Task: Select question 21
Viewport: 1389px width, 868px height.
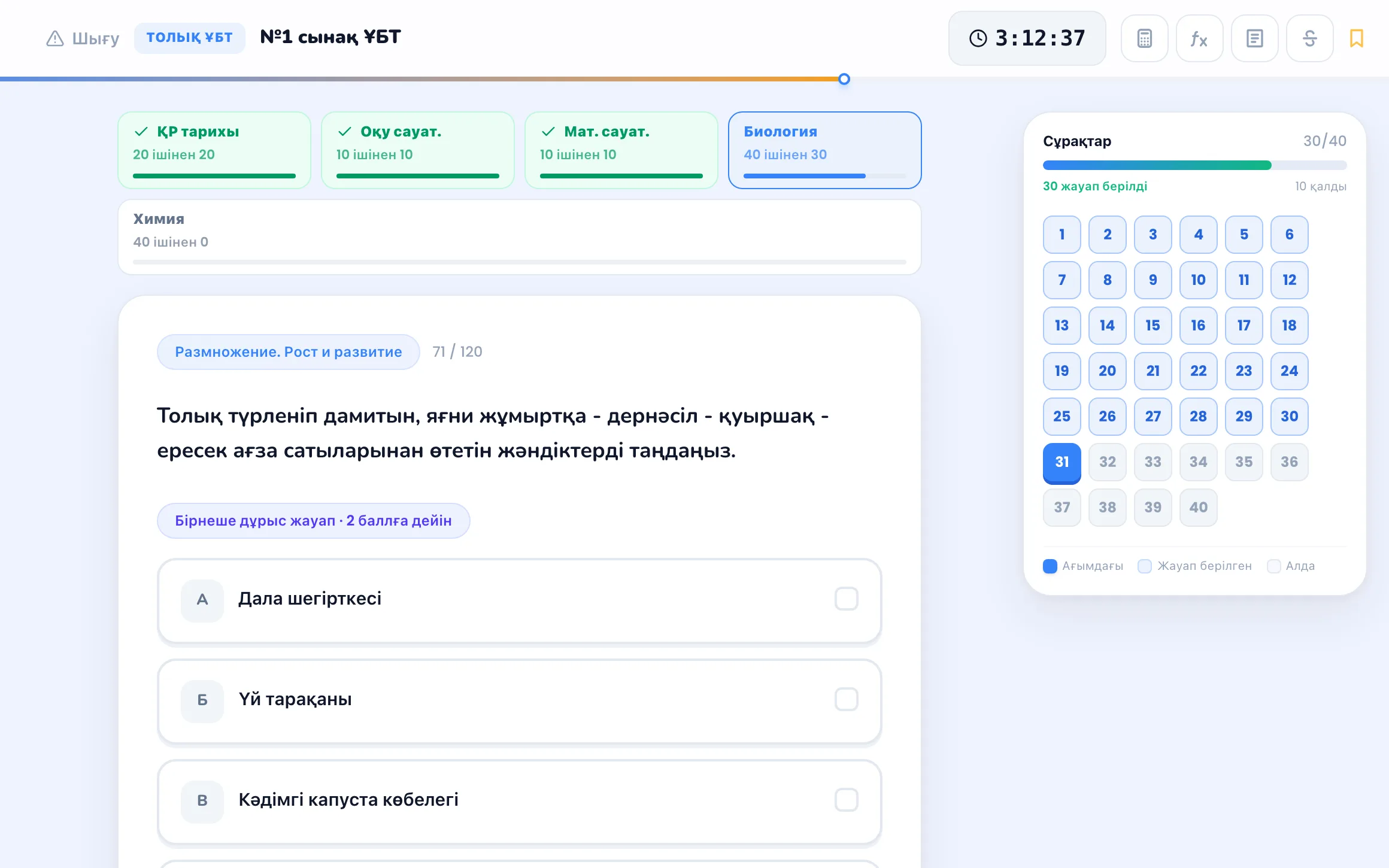Action: click(1153, 371)
